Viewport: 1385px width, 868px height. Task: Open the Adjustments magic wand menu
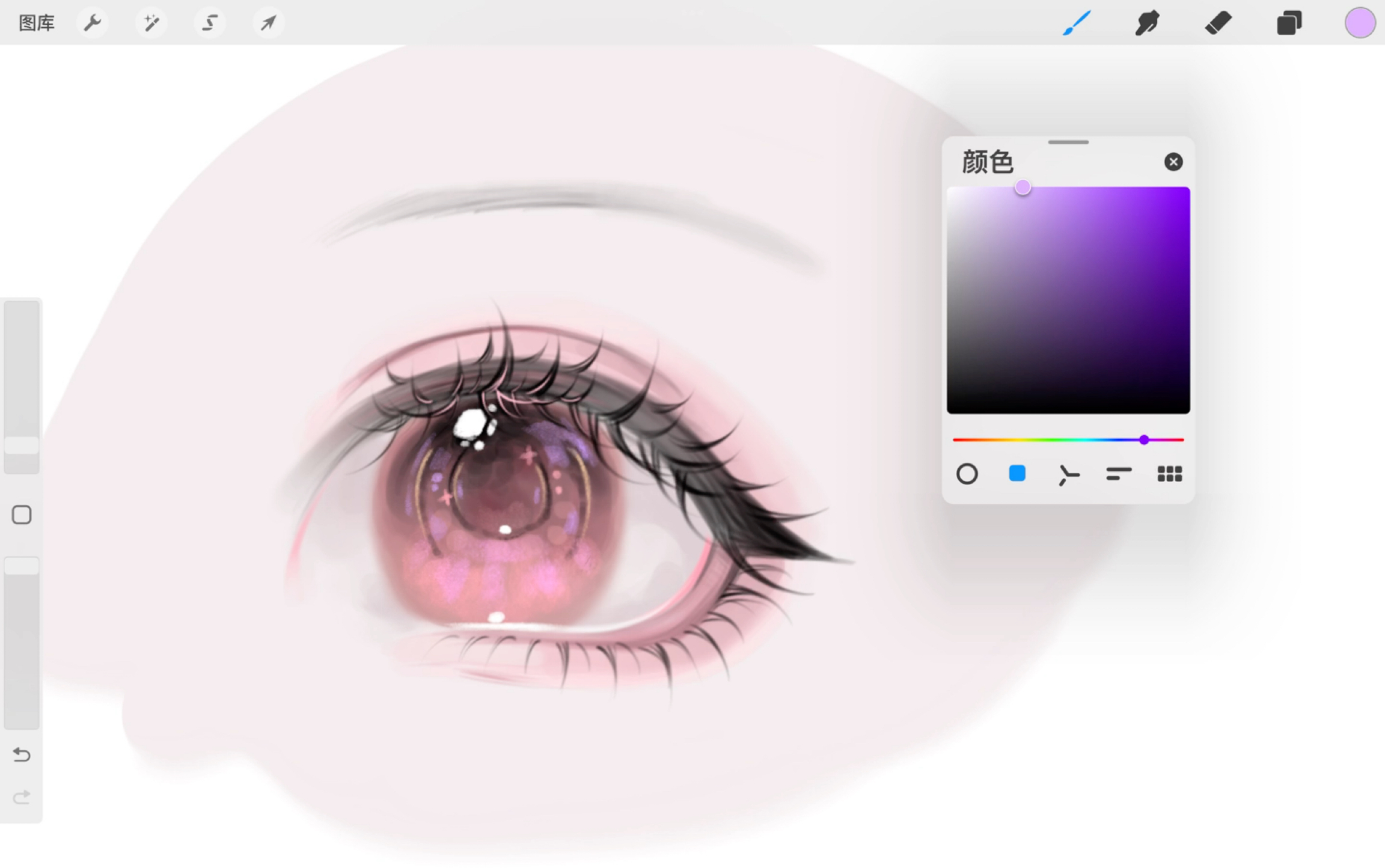tap(151, 23)
